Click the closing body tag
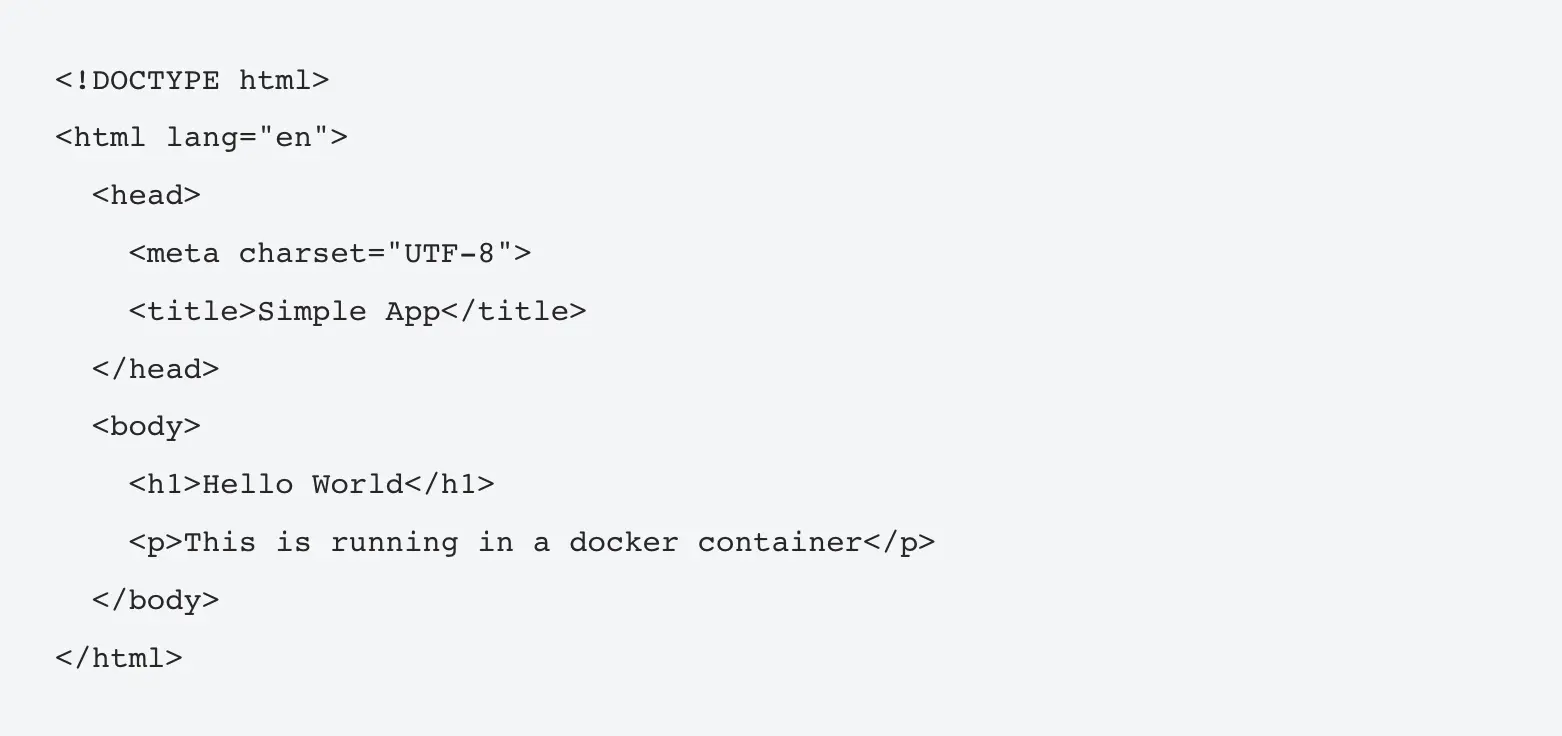1562x736 pixels. point(155,601)
